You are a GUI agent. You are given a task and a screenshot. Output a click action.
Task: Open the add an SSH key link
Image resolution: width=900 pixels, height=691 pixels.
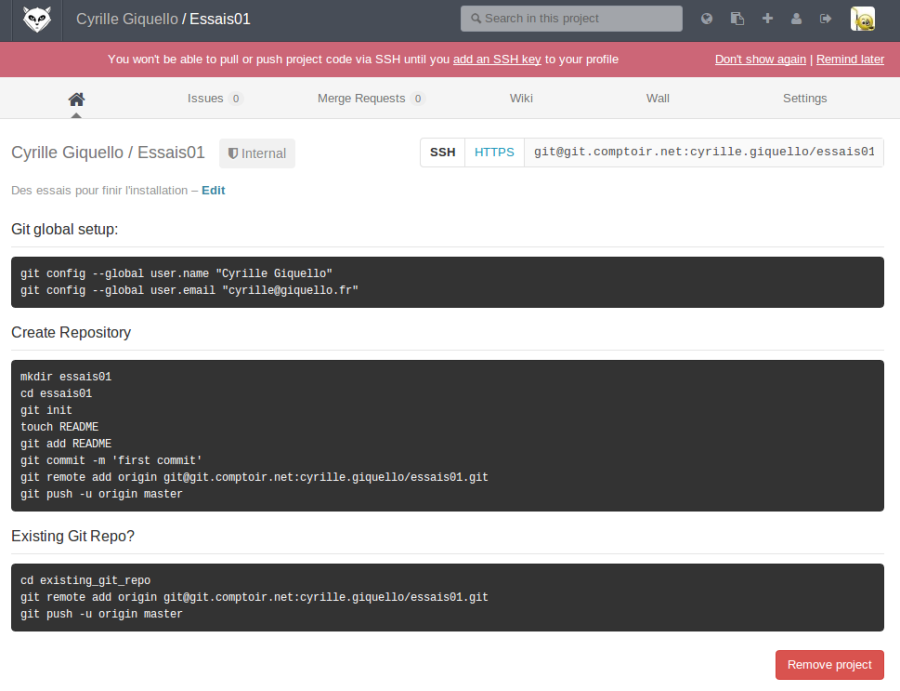point(497,59)
